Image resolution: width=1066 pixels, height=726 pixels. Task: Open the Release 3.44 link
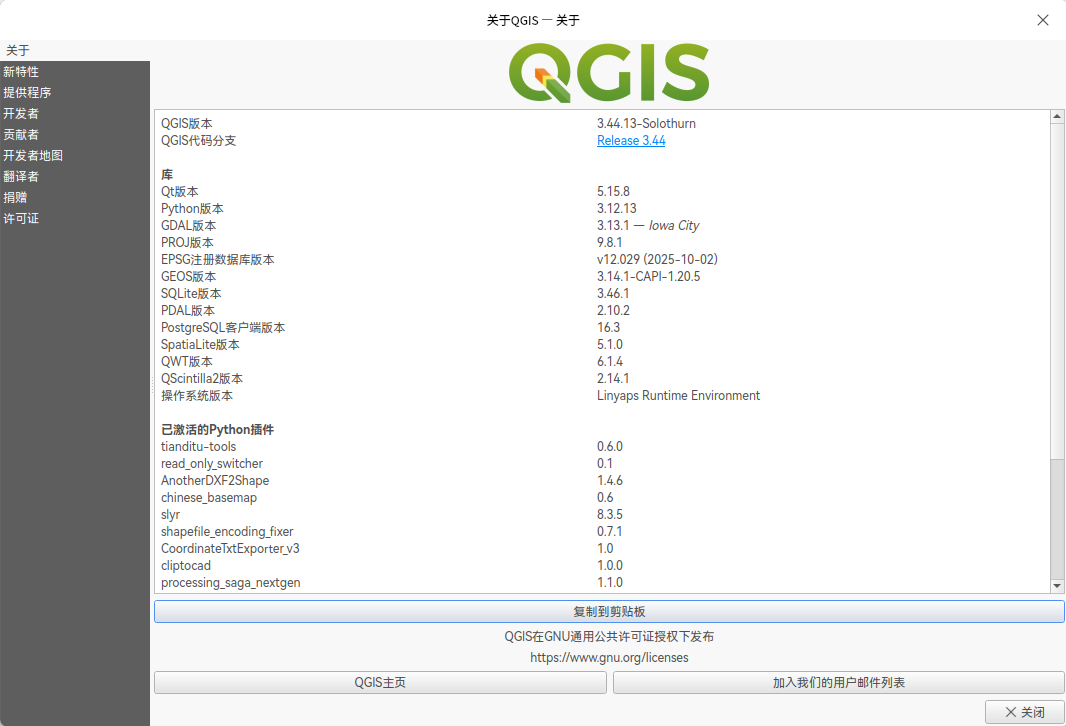[x=631, y=141]
